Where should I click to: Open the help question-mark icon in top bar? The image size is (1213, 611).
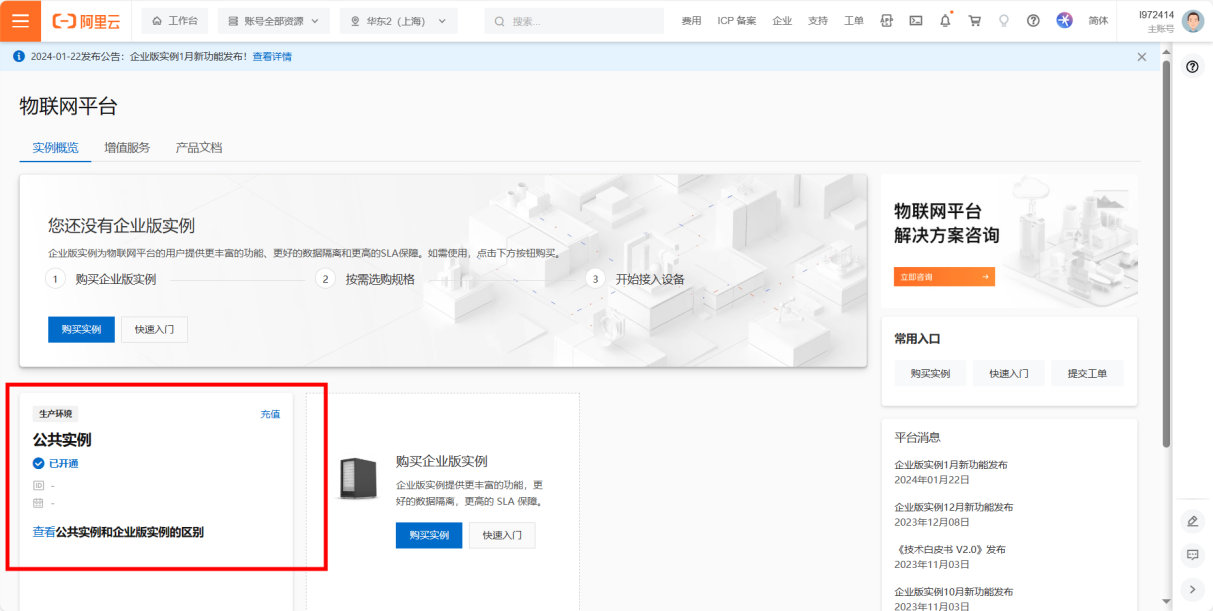pos(1033,20)
